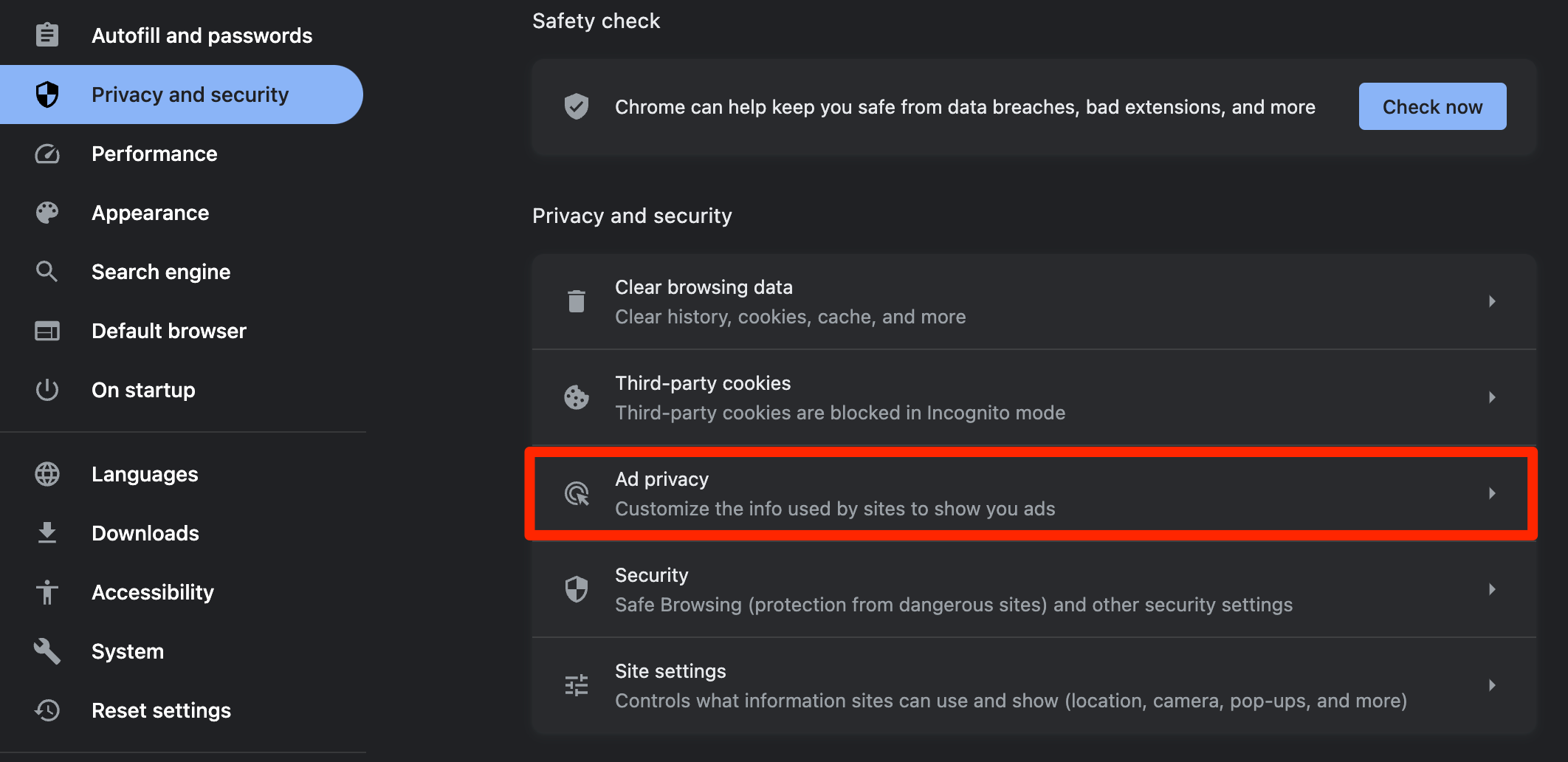Click the On startup power icon

tap(47, 390)
